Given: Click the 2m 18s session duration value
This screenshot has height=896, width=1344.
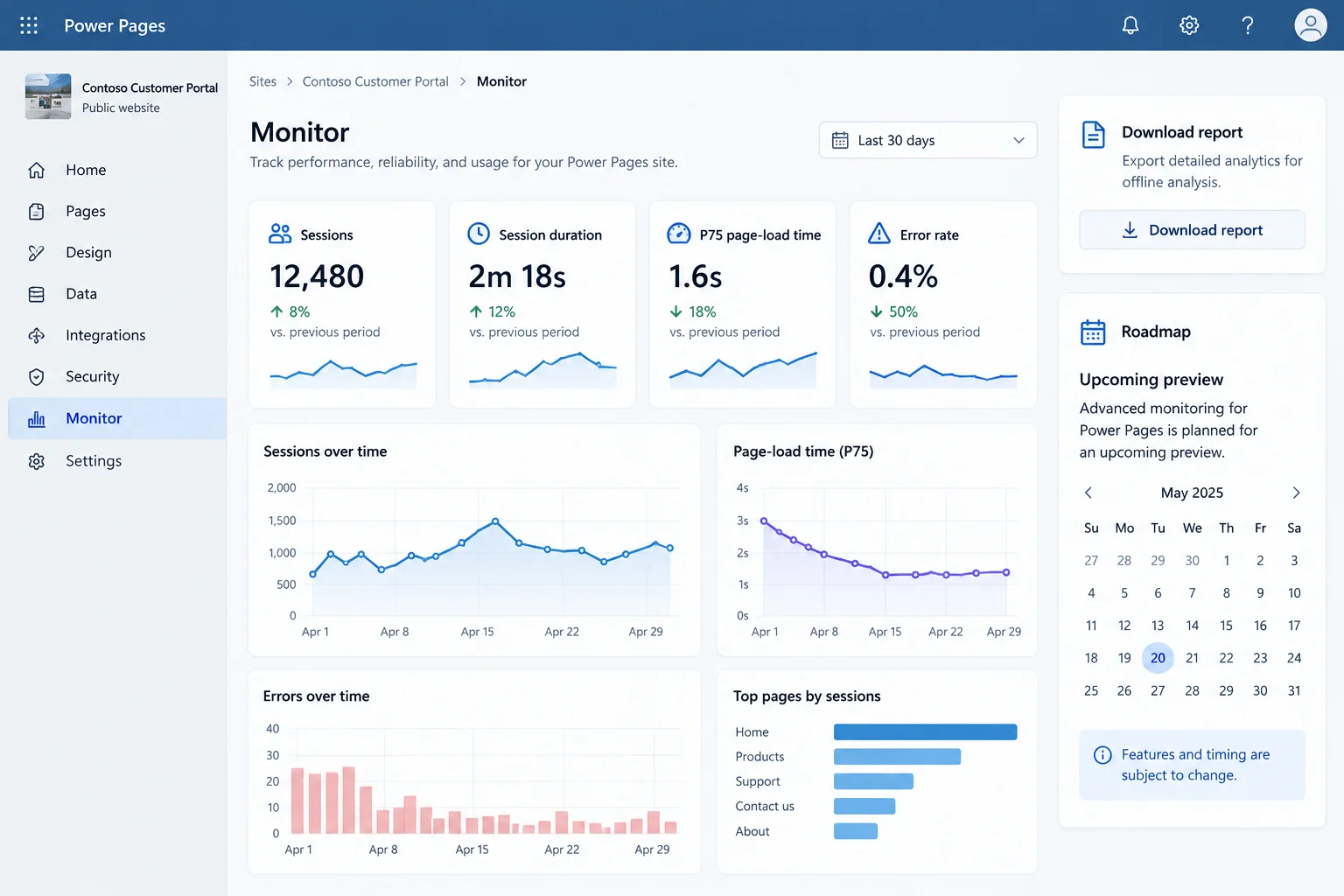Looking at the screenshot, I should [x=517, y=276].
